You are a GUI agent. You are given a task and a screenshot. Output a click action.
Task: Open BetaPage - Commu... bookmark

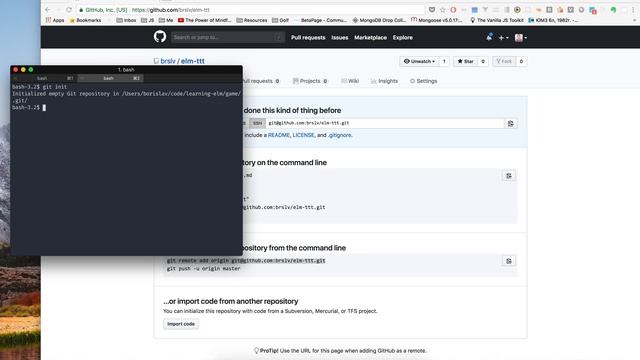[320, 20]
